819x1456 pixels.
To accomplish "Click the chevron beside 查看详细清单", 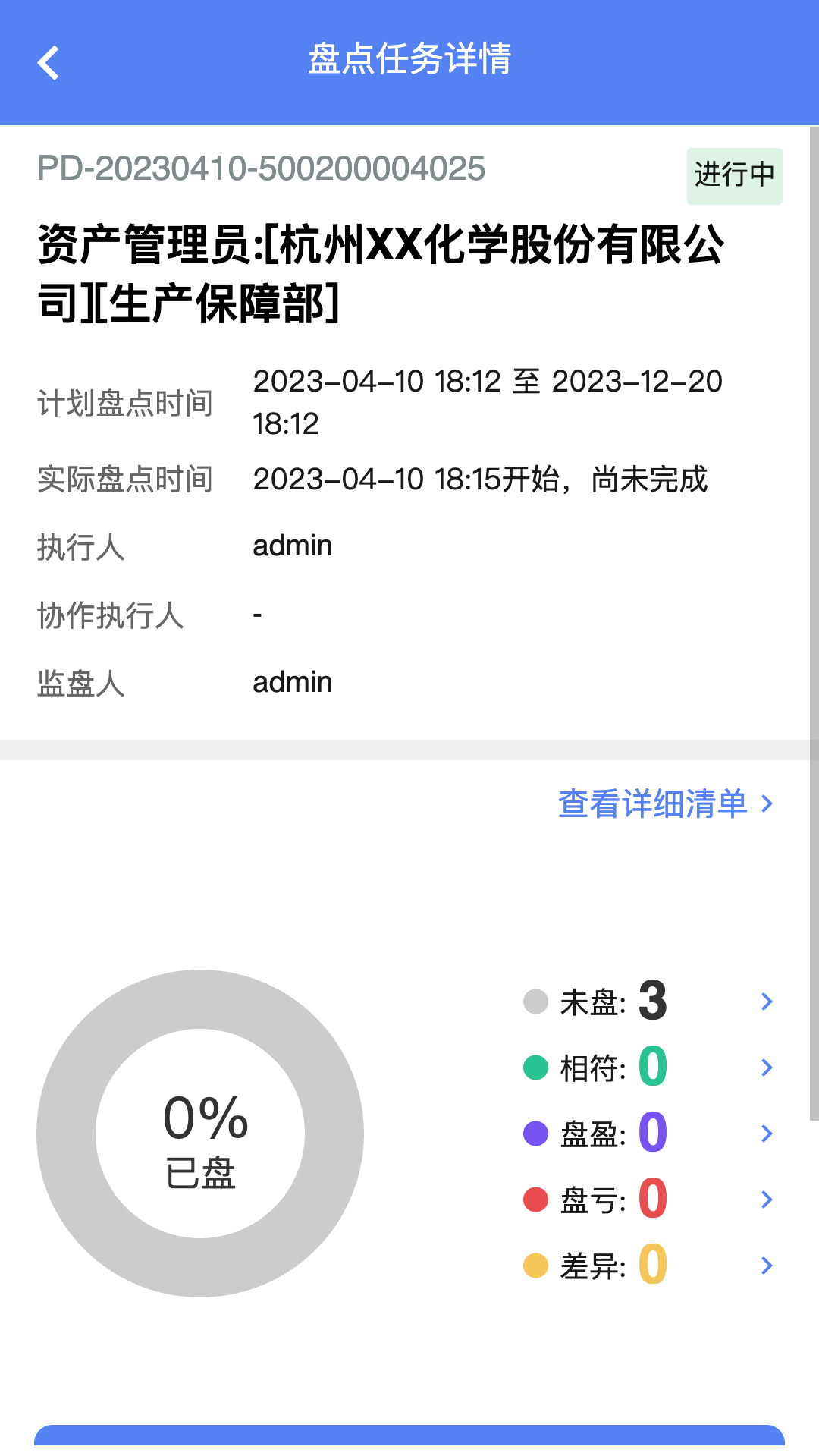I will 767,803.
